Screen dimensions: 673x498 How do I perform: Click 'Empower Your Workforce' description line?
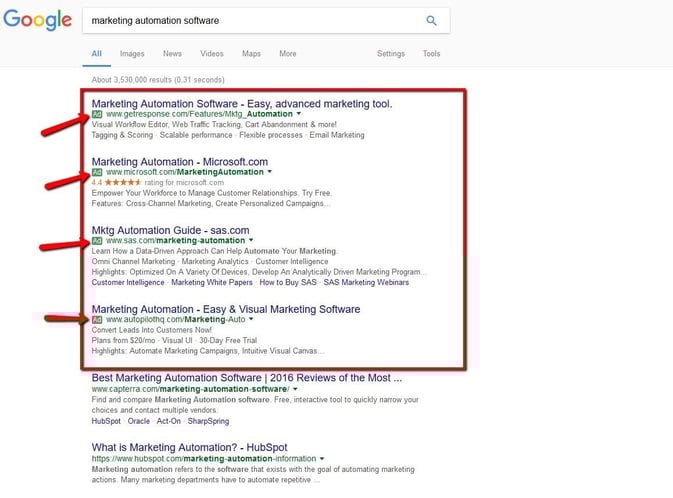point(212,193)
